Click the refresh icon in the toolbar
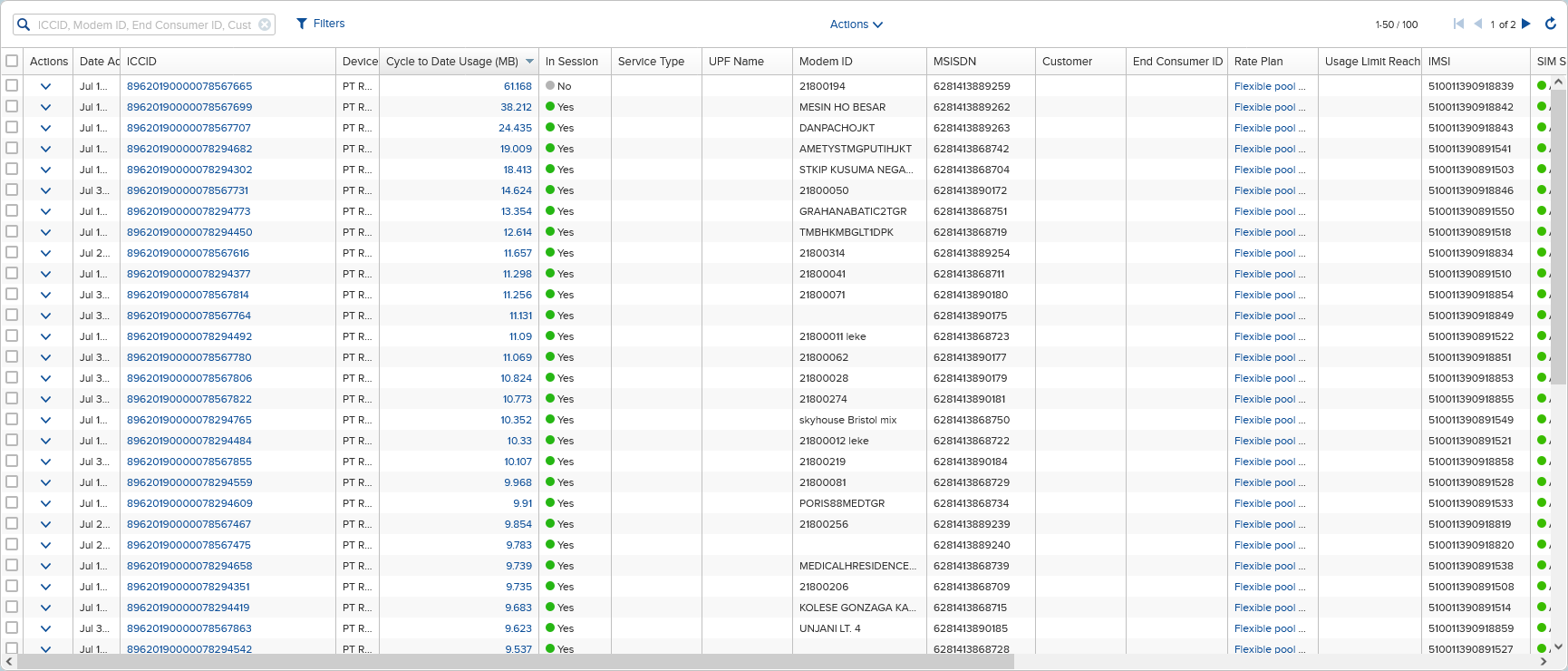1568x671 pixels. click(x=1551, y=24)
